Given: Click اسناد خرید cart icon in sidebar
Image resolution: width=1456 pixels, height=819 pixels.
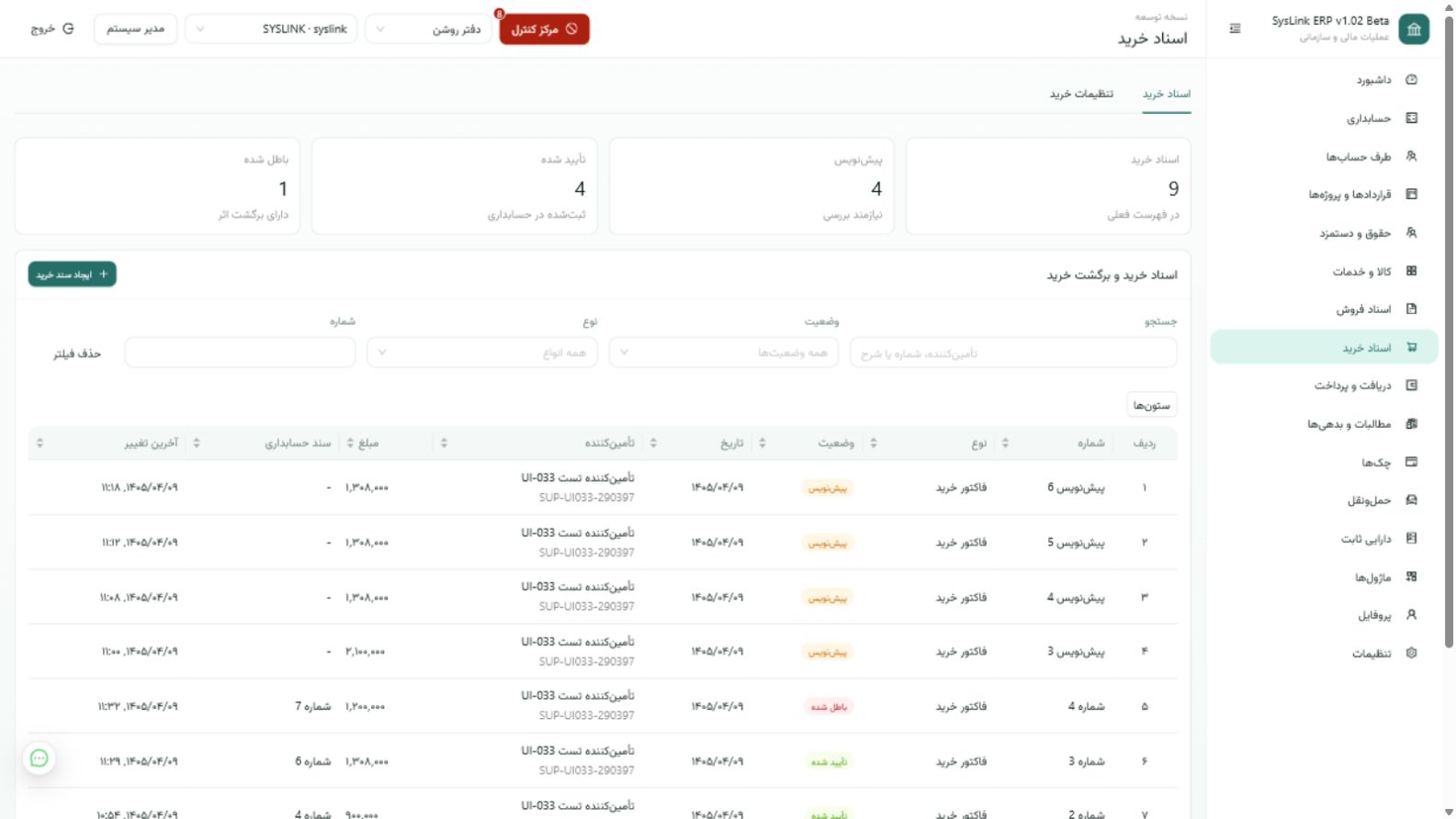Looking at the screenshot, I should (x=1412, y=348).
